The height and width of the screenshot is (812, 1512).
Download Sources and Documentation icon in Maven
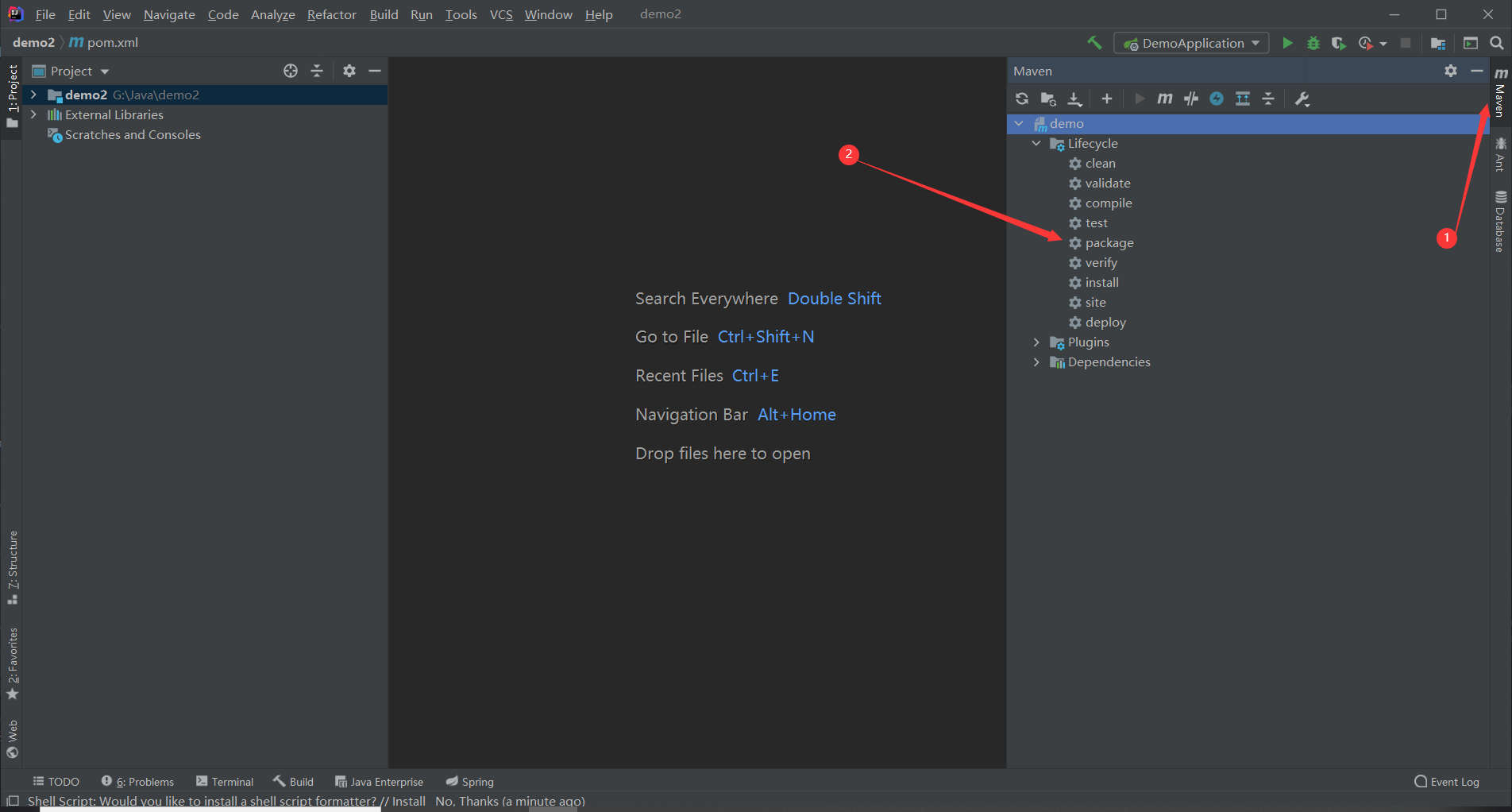click(x=1074, y=99)
